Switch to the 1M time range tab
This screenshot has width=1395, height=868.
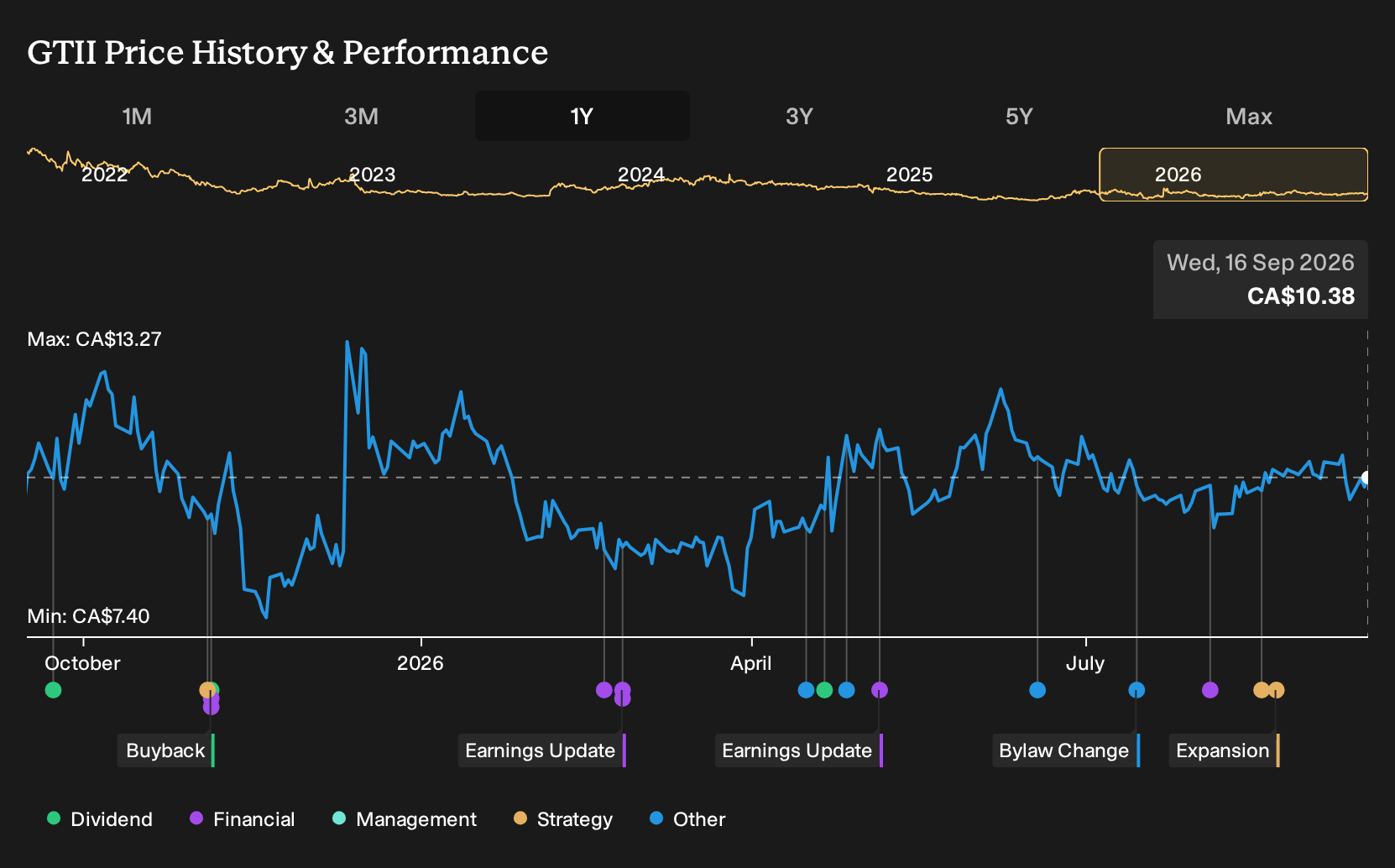click(x=137, y=116)
